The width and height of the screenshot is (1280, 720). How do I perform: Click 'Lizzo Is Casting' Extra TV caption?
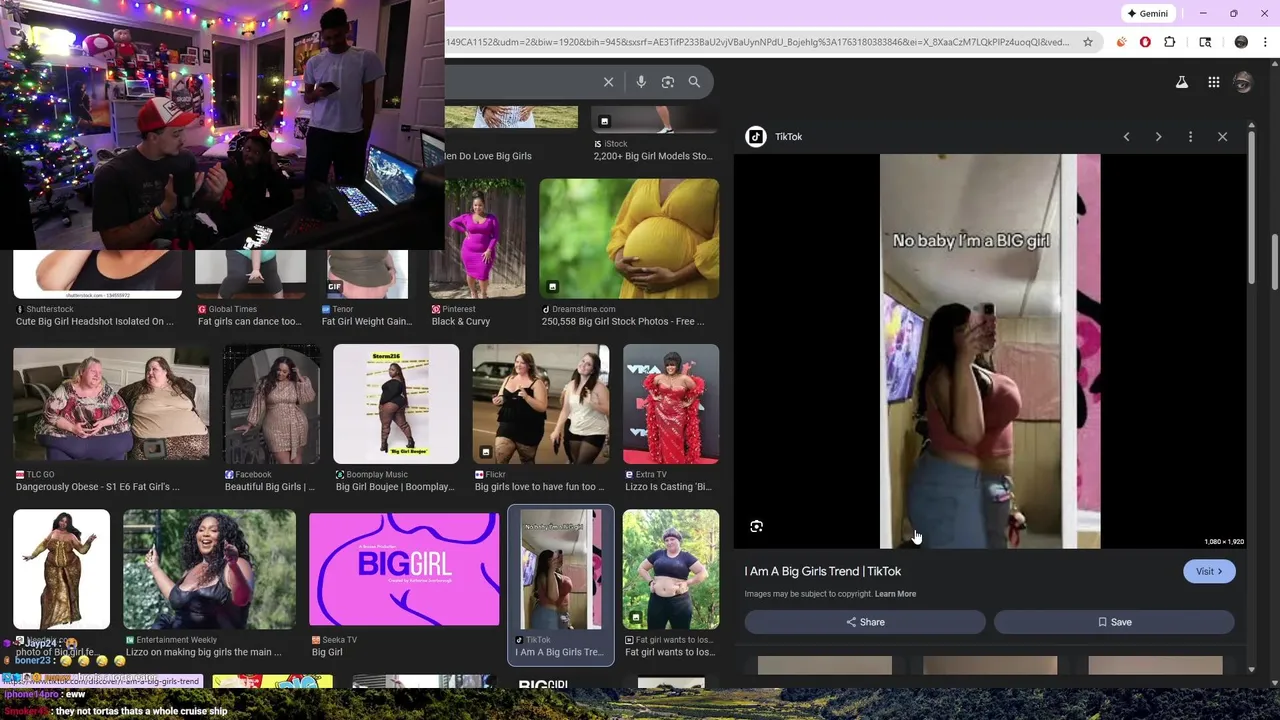pyautogui.click(x=667, y=487)
